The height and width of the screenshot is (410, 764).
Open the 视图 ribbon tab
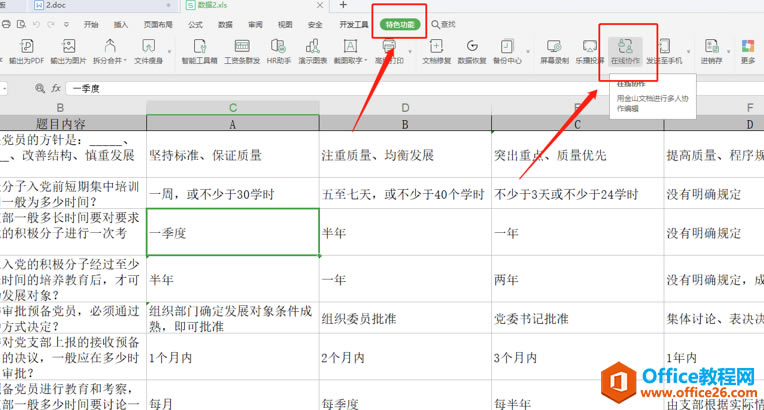coord(285,24)
